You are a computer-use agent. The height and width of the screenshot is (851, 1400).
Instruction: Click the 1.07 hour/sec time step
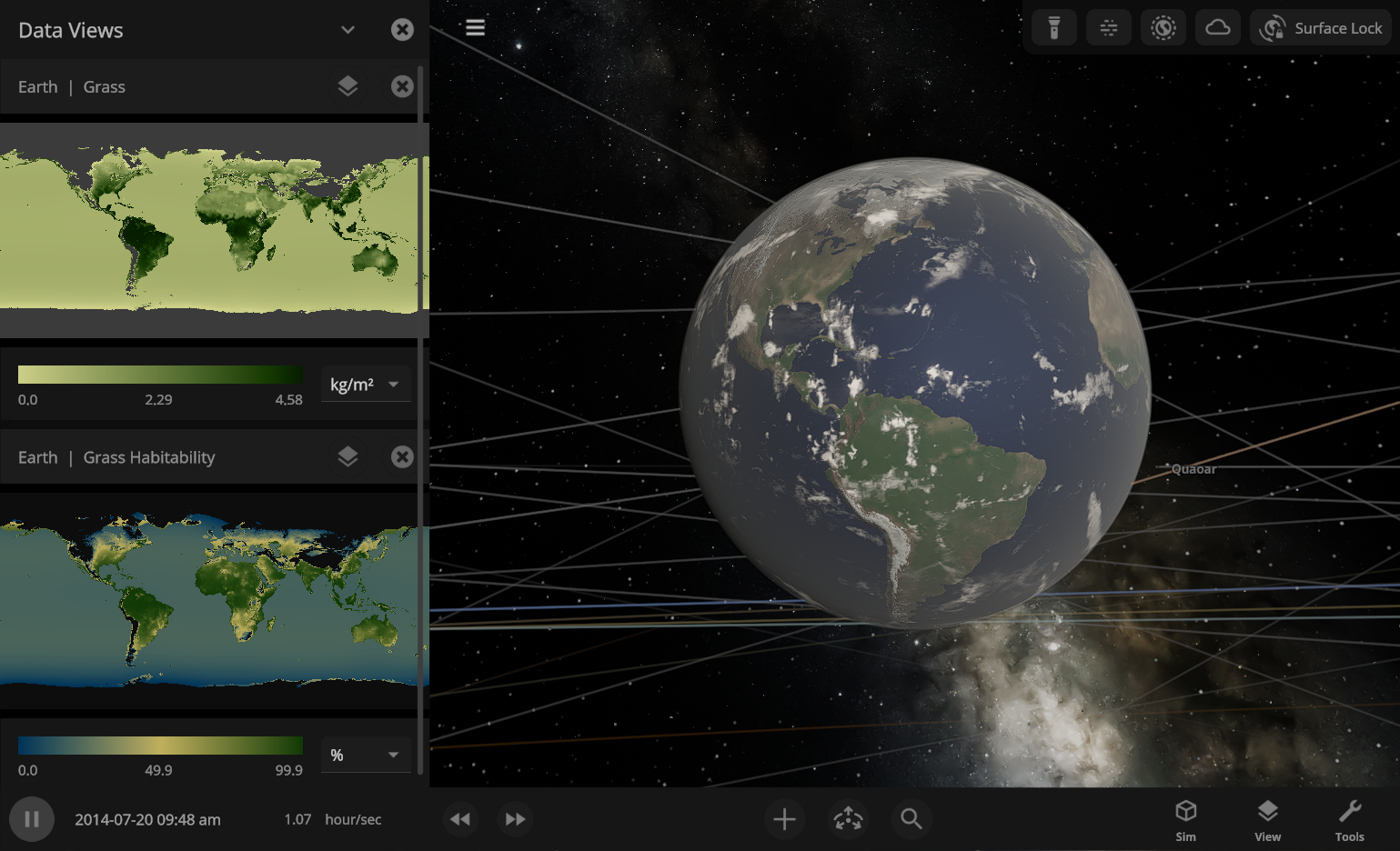pyautogui.click(x=332, y=819)
